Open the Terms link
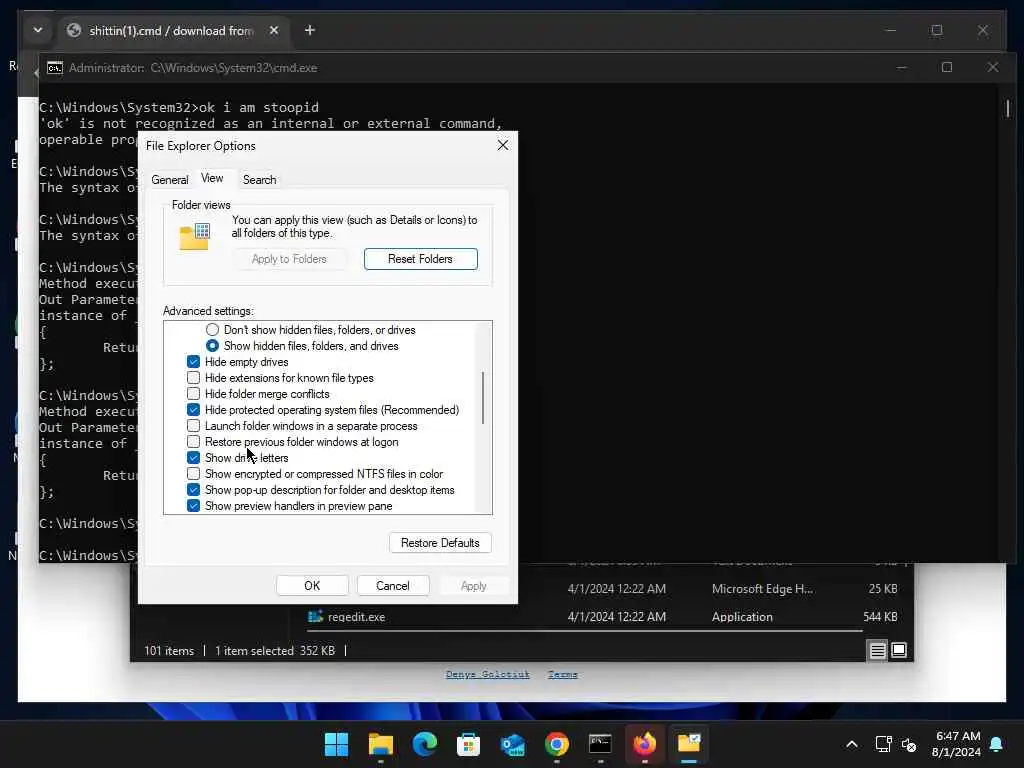Screen dimensions: 1024x768 pos(562,674)
